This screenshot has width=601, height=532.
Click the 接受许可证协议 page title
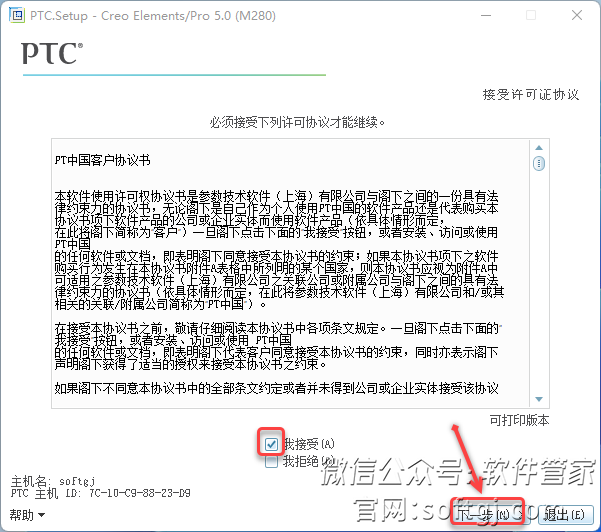[531, 94]
